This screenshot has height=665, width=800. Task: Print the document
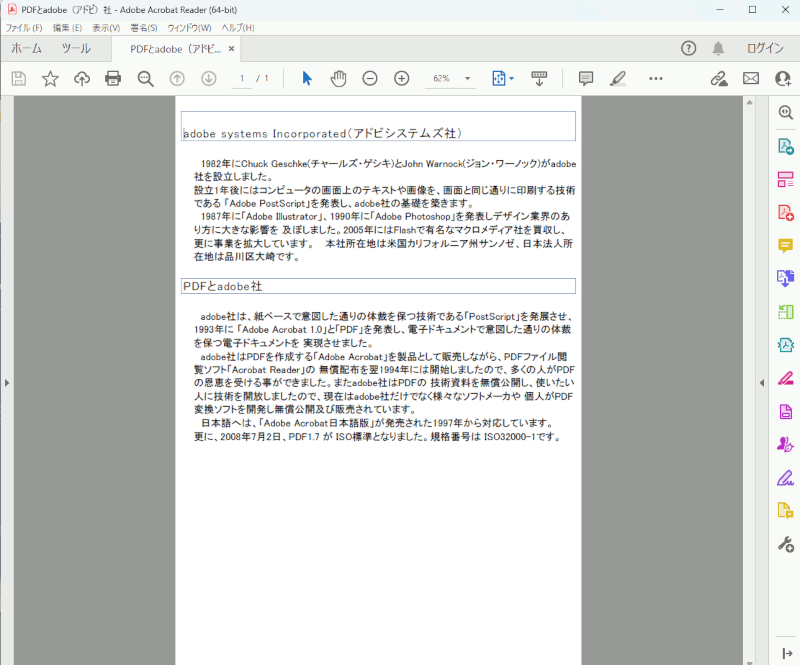113,79
